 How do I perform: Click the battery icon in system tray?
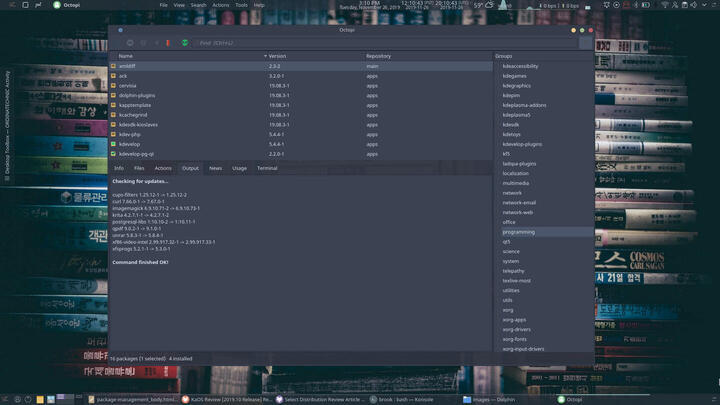pos(646,5)
